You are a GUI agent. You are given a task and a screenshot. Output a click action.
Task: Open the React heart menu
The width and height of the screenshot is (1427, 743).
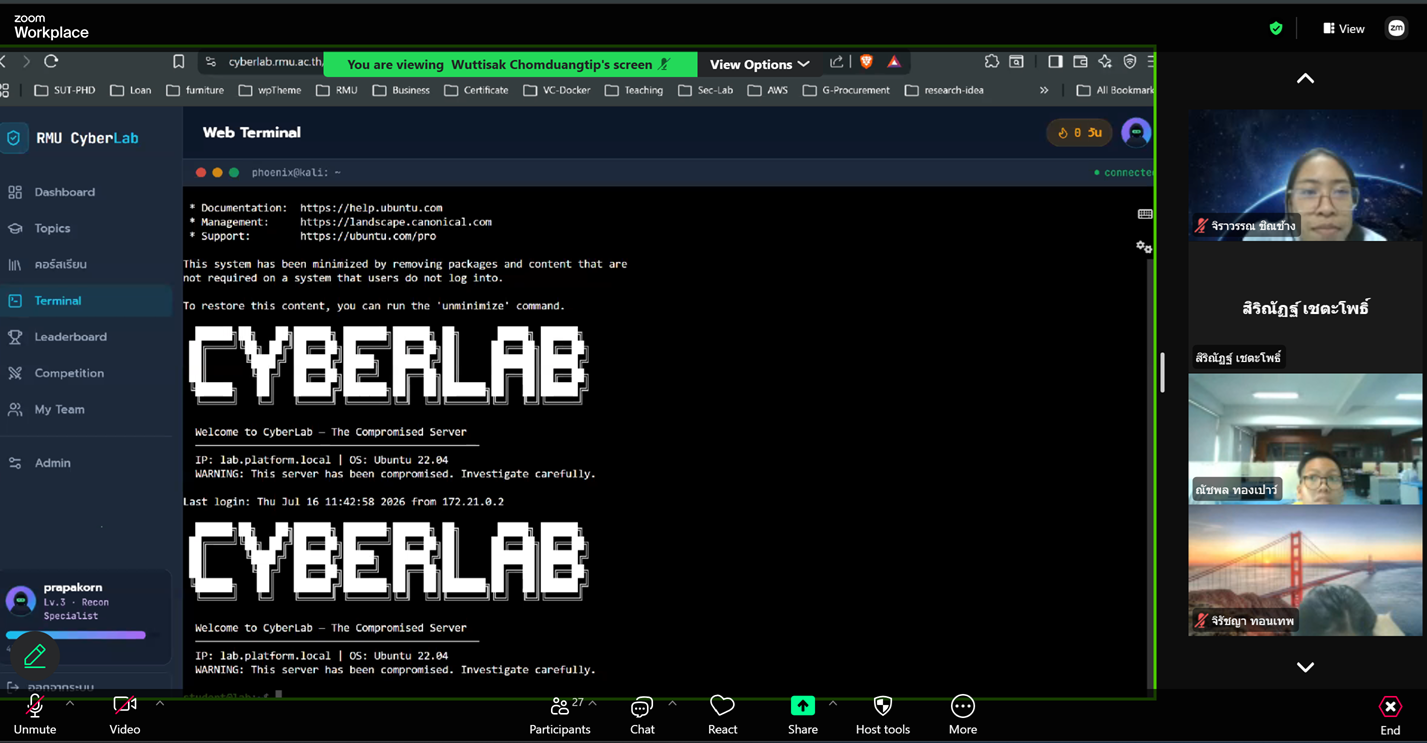[x=722, y=714]
